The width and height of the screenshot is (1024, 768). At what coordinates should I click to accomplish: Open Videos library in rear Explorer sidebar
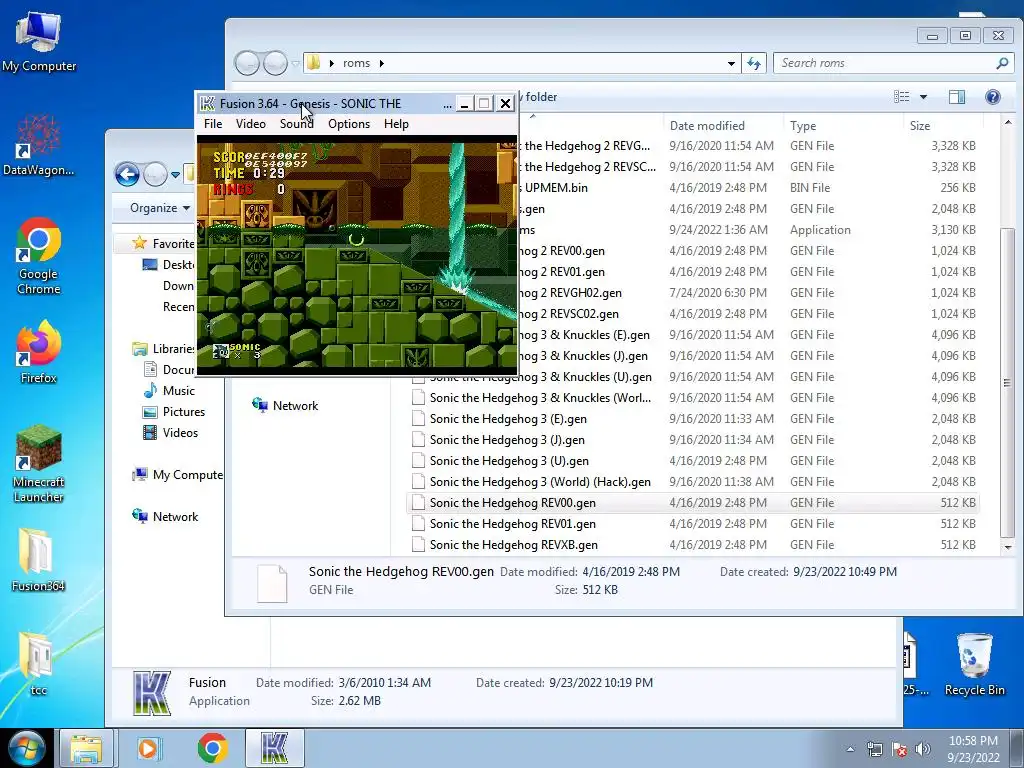170,432
